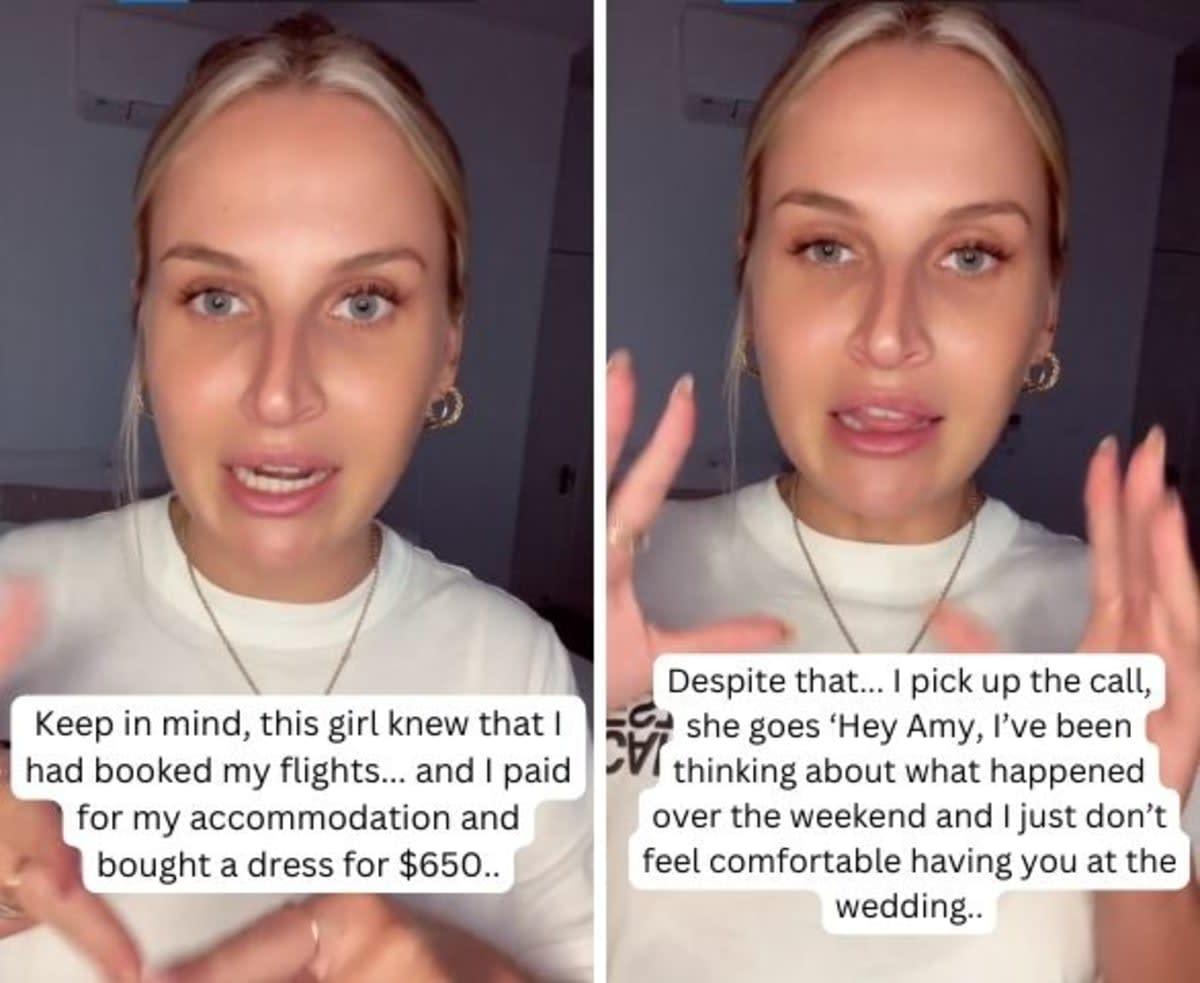This screenshot has width=1200, height=983.
Task: Click the right video frame
Action: 903,491
